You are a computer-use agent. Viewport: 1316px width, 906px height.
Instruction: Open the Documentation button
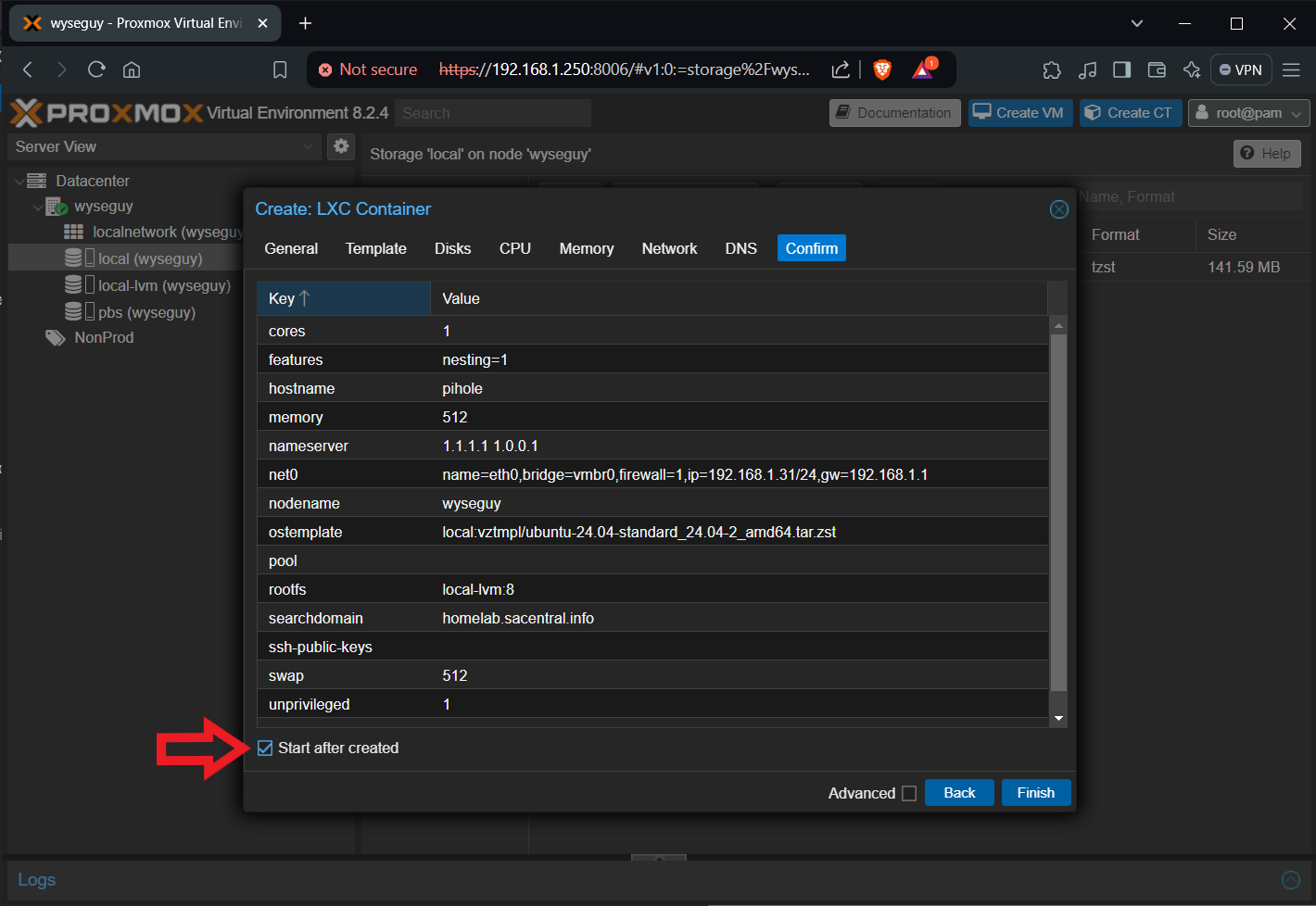895,113
